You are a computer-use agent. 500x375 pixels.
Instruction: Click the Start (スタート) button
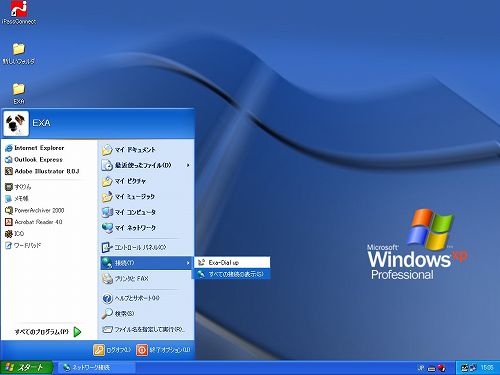pos(26,367)
